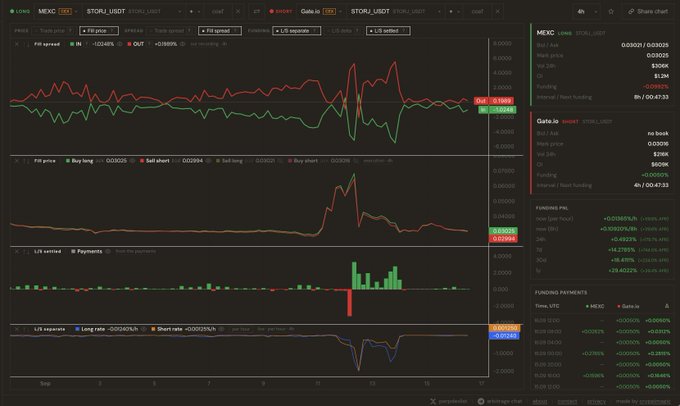Viewport: 680px width, 406px height.
Task: Open the about footer link
Action: point(539,402)
